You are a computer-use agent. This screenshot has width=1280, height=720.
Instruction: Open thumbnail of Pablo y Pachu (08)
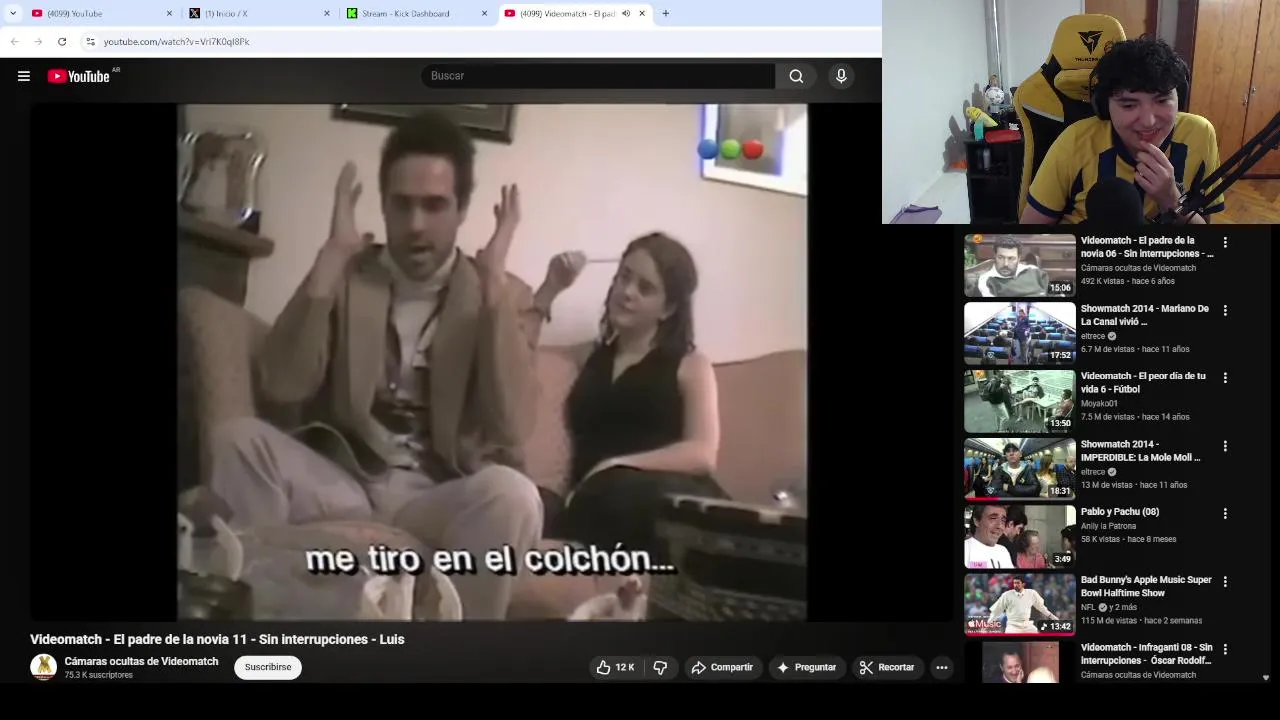(1019, 537)
